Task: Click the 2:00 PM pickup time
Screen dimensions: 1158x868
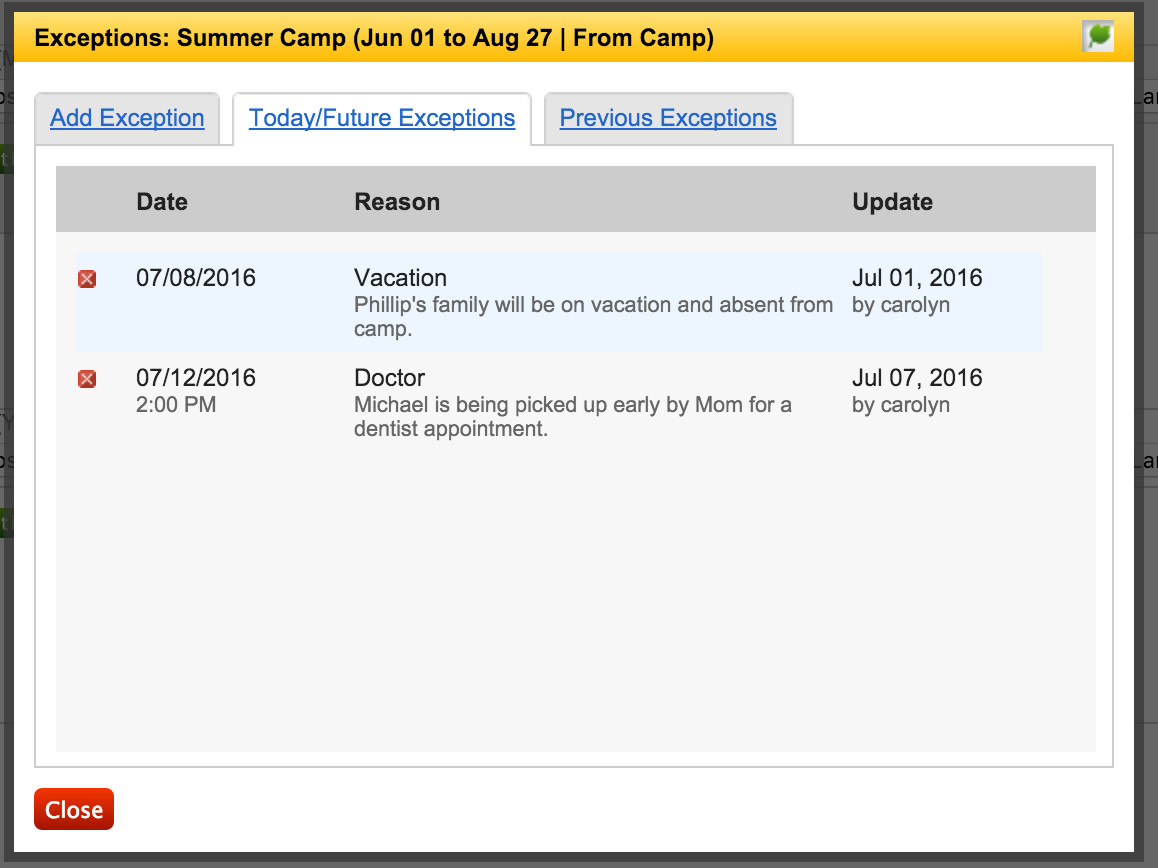Action: pos(176,405)
